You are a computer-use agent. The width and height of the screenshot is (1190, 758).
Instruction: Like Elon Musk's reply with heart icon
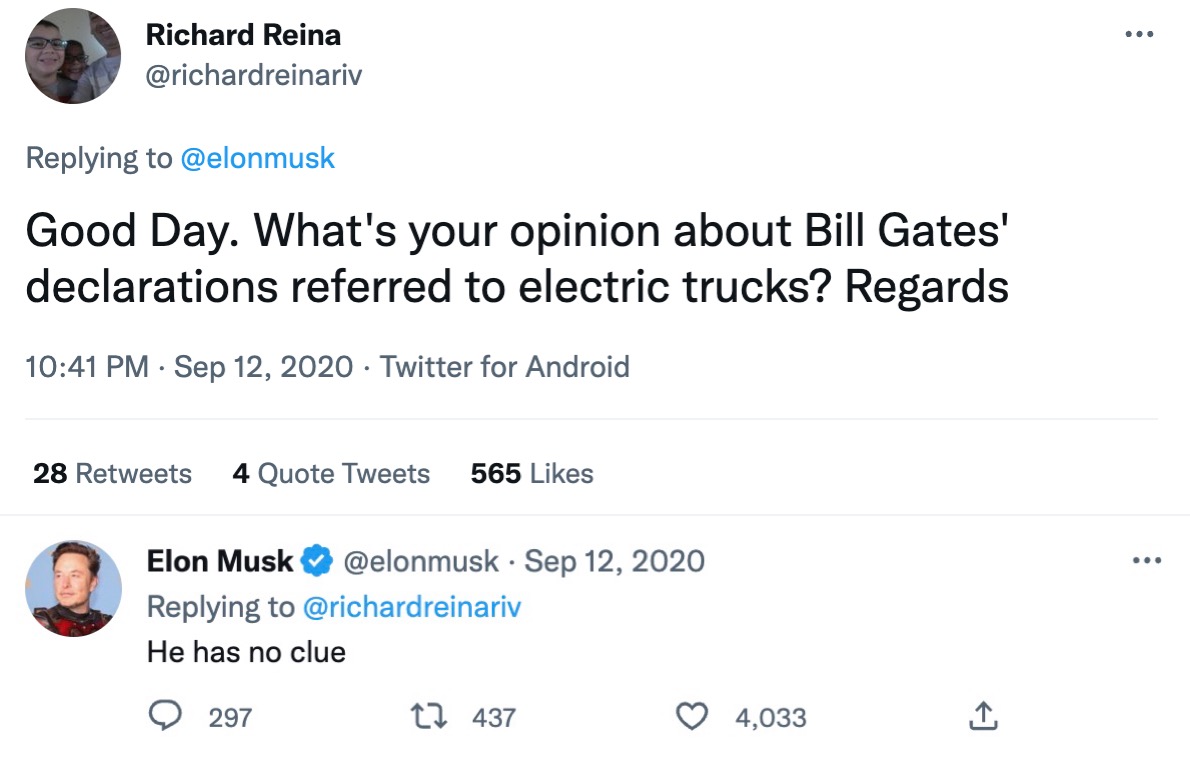pyautogui.click(x=691, y=716)
